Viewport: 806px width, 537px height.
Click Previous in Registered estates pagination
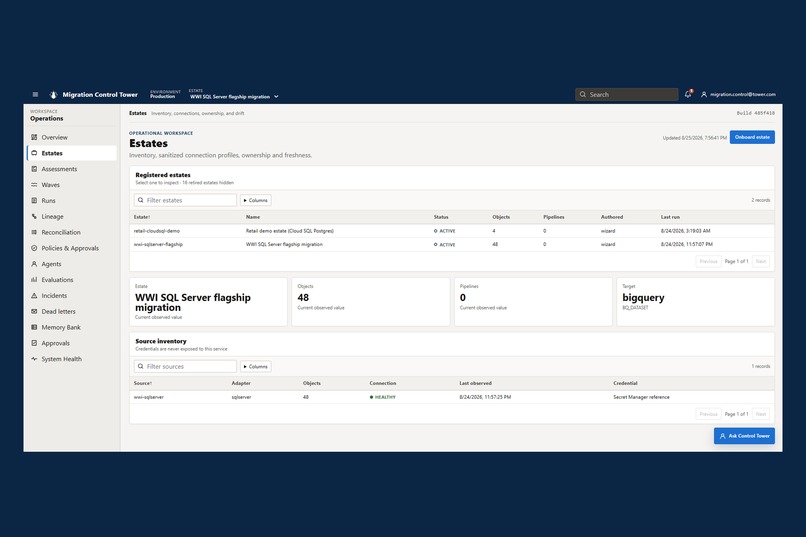coord(708,262)
